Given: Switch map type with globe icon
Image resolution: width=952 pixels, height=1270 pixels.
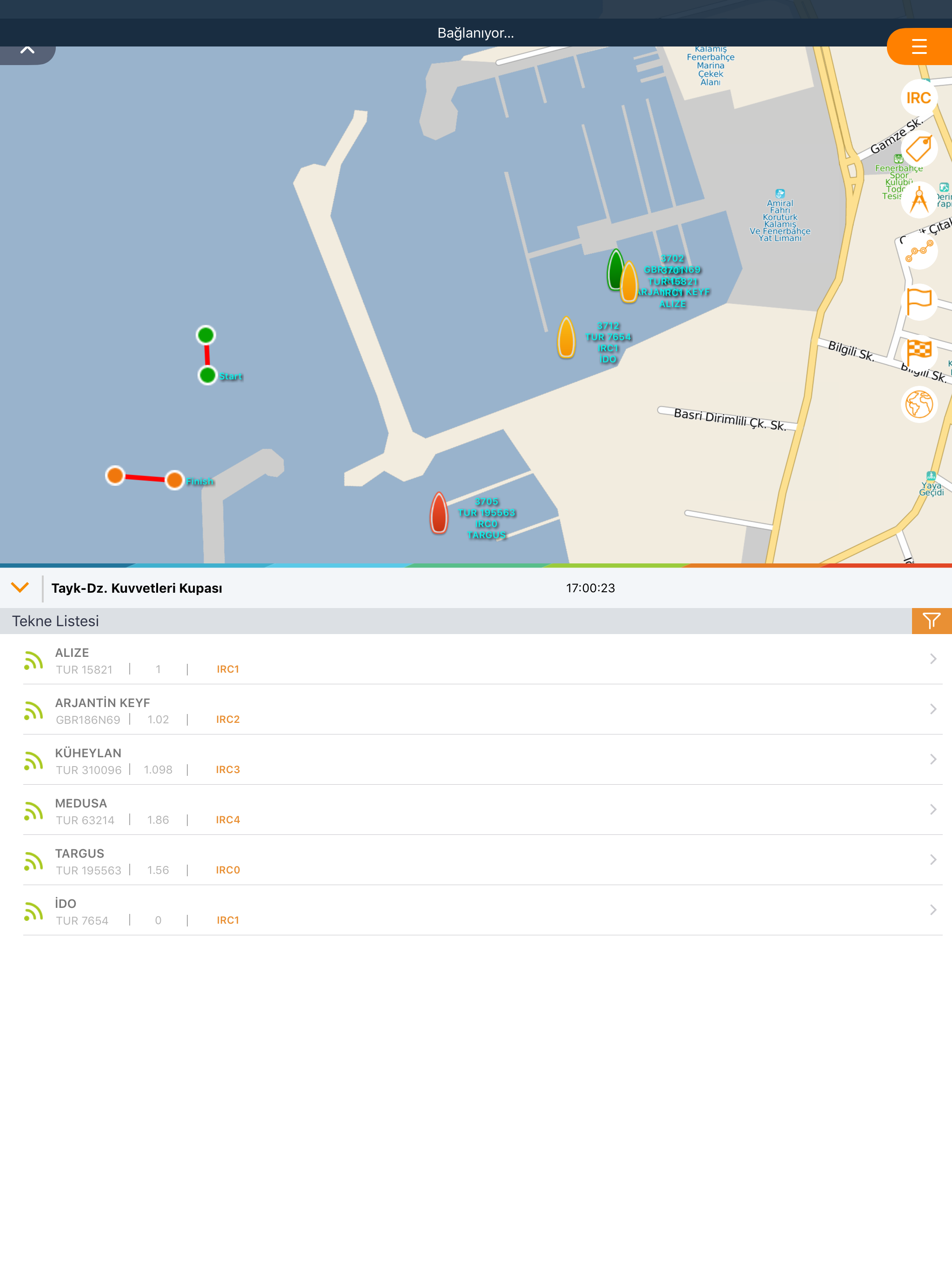Looking at the screenshot, I should coord(919,404).
